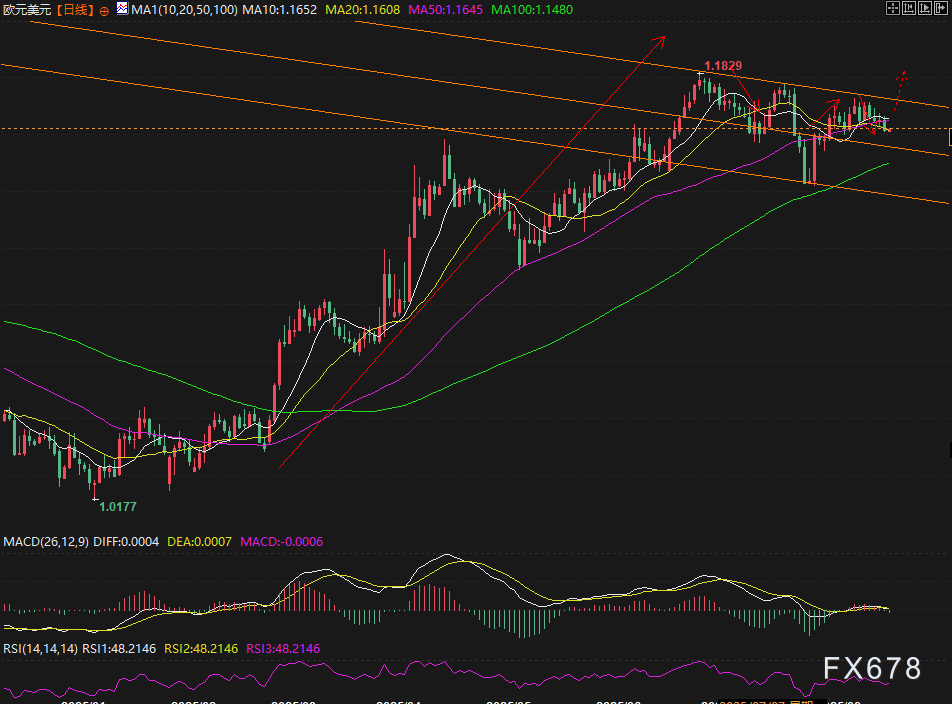
Task: Click the four-arrow move icon at top right
Action: point(893,8)
